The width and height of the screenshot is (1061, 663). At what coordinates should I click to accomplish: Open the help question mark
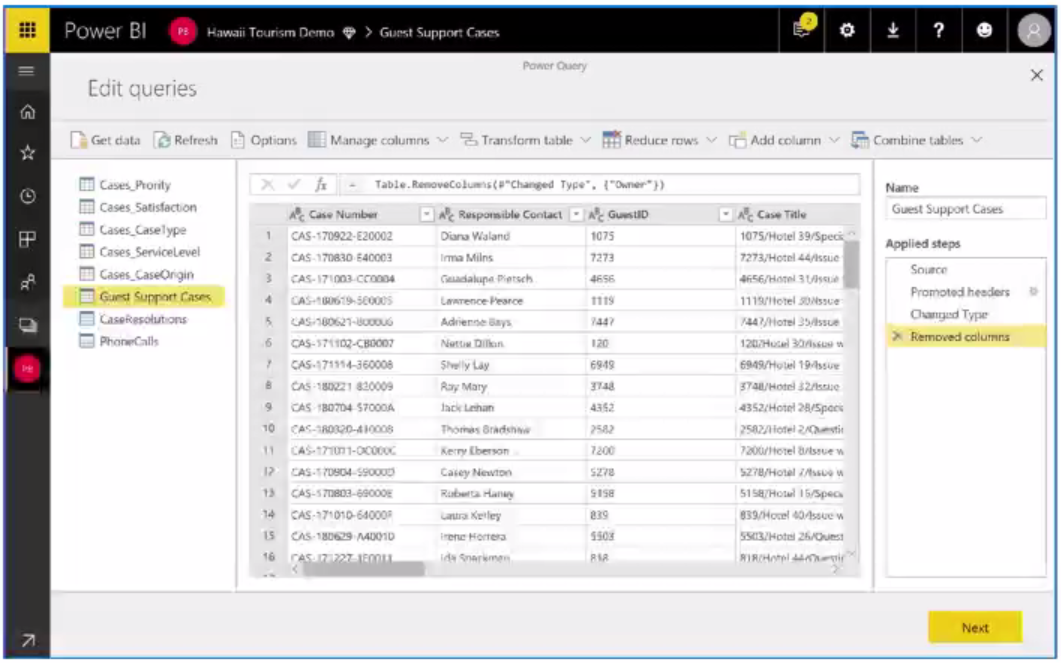click(939, 30)
